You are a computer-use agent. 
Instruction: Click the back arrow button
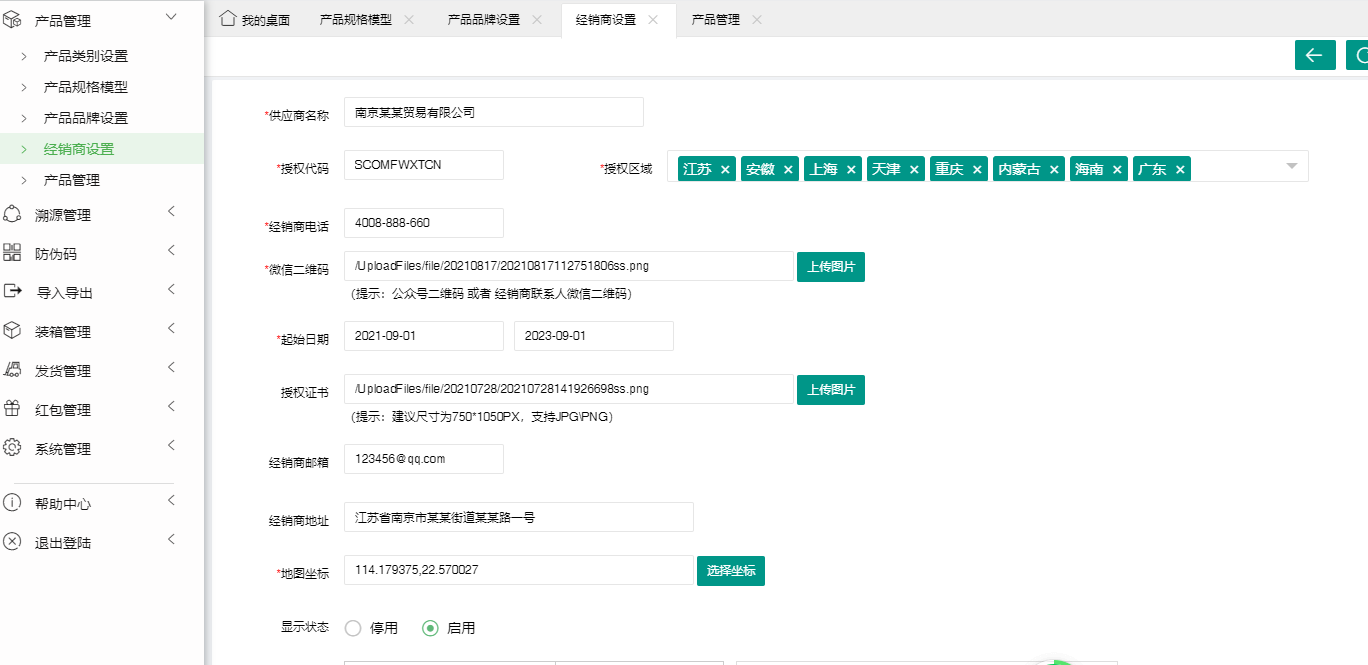(x=1314, y=55)
